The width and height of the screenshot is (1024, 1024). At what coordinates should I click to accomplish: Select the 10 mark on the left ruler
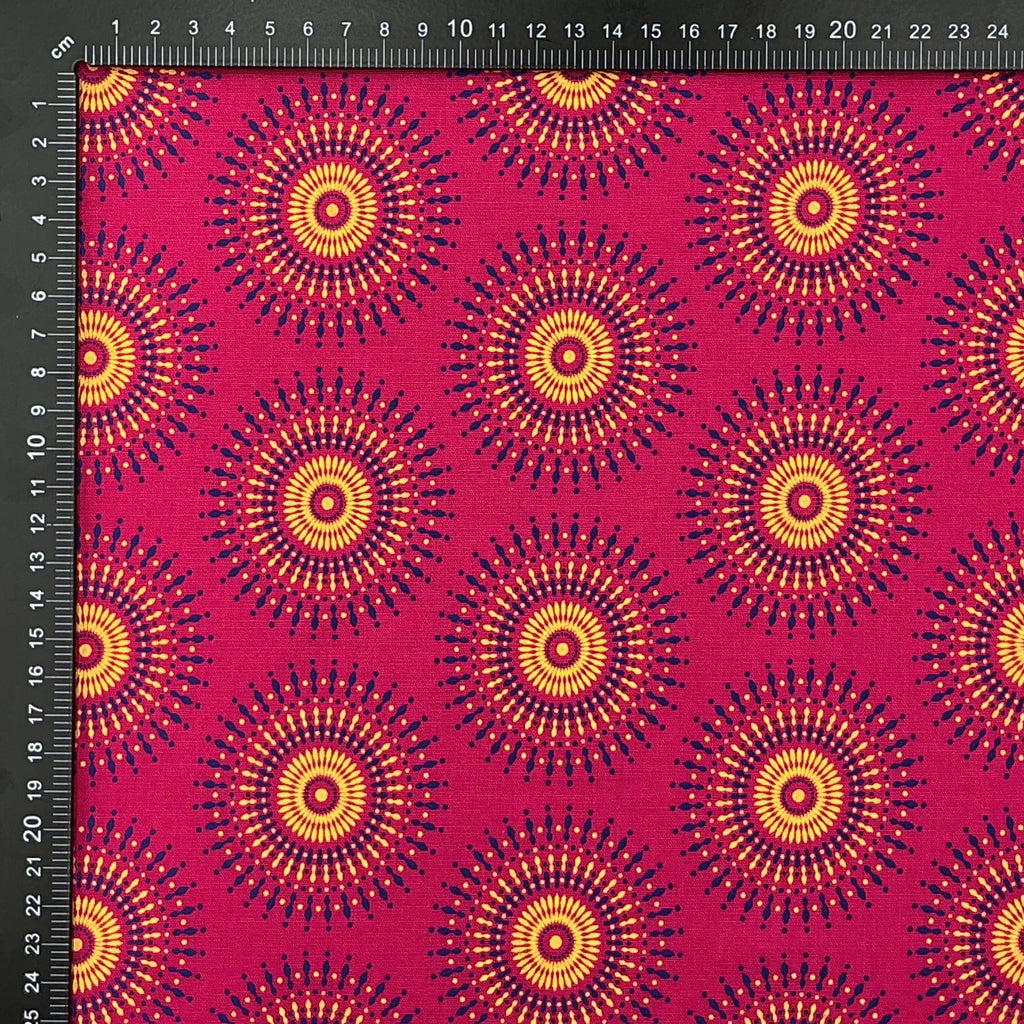37,446
